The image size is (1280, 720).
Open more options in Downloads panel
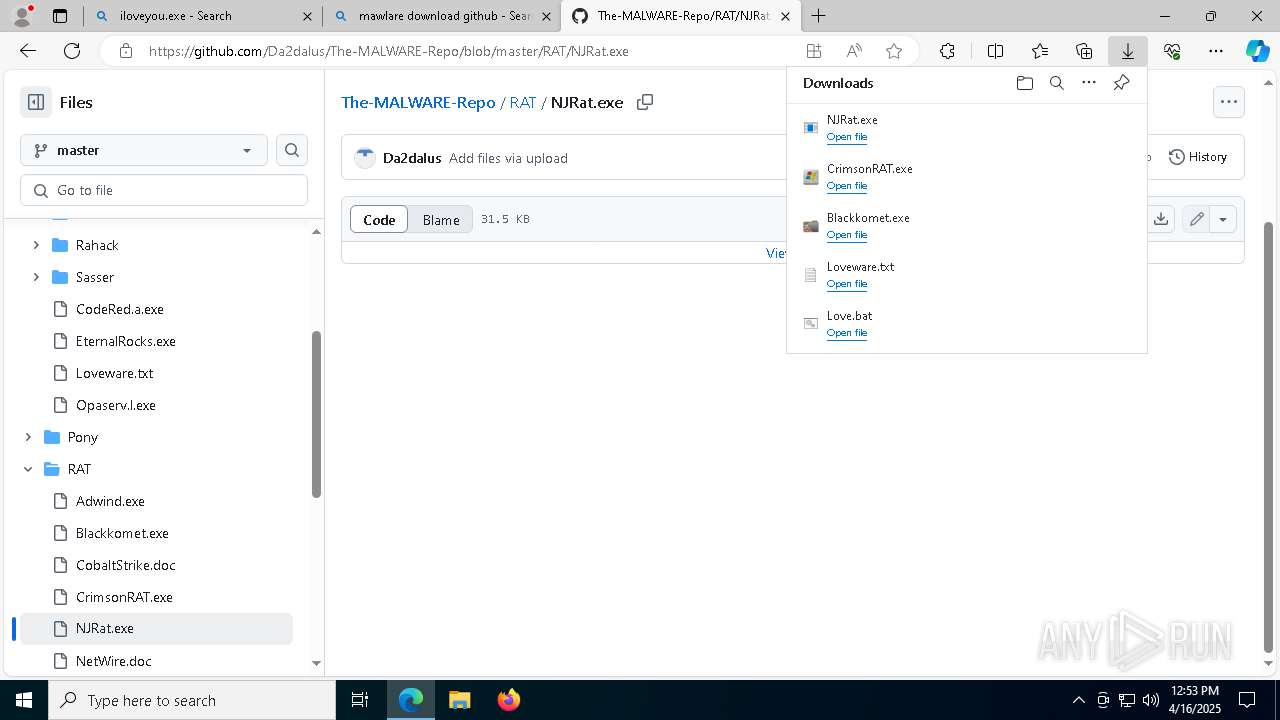1089,83
